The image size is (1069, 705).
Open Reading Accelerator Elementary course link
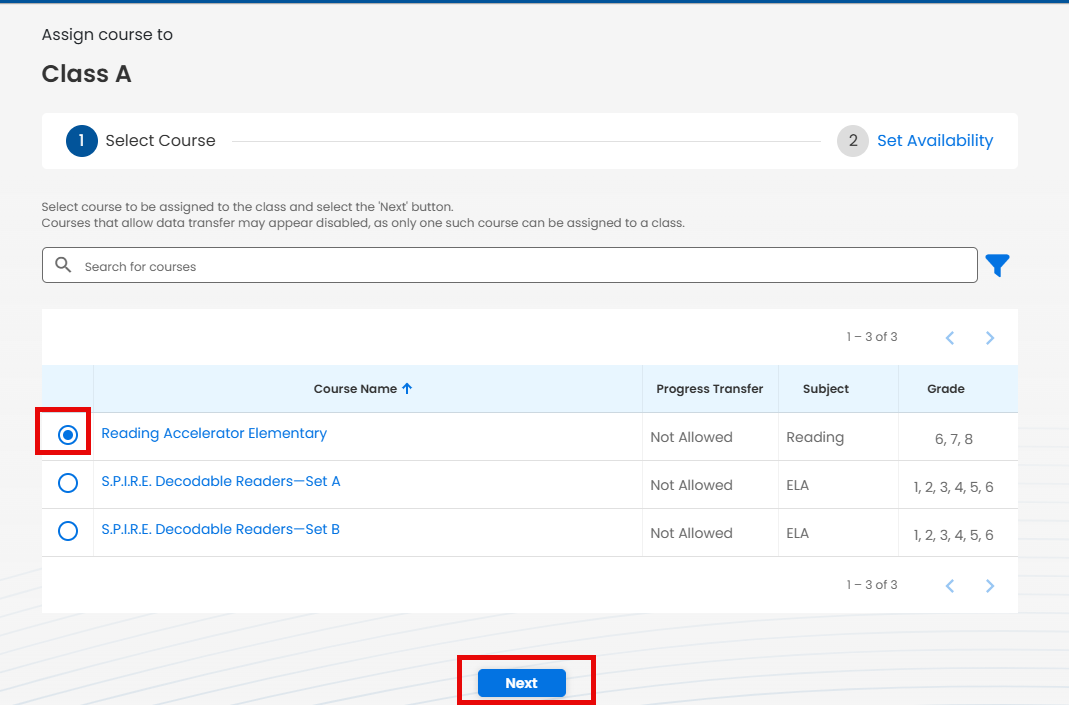point(214,433)
